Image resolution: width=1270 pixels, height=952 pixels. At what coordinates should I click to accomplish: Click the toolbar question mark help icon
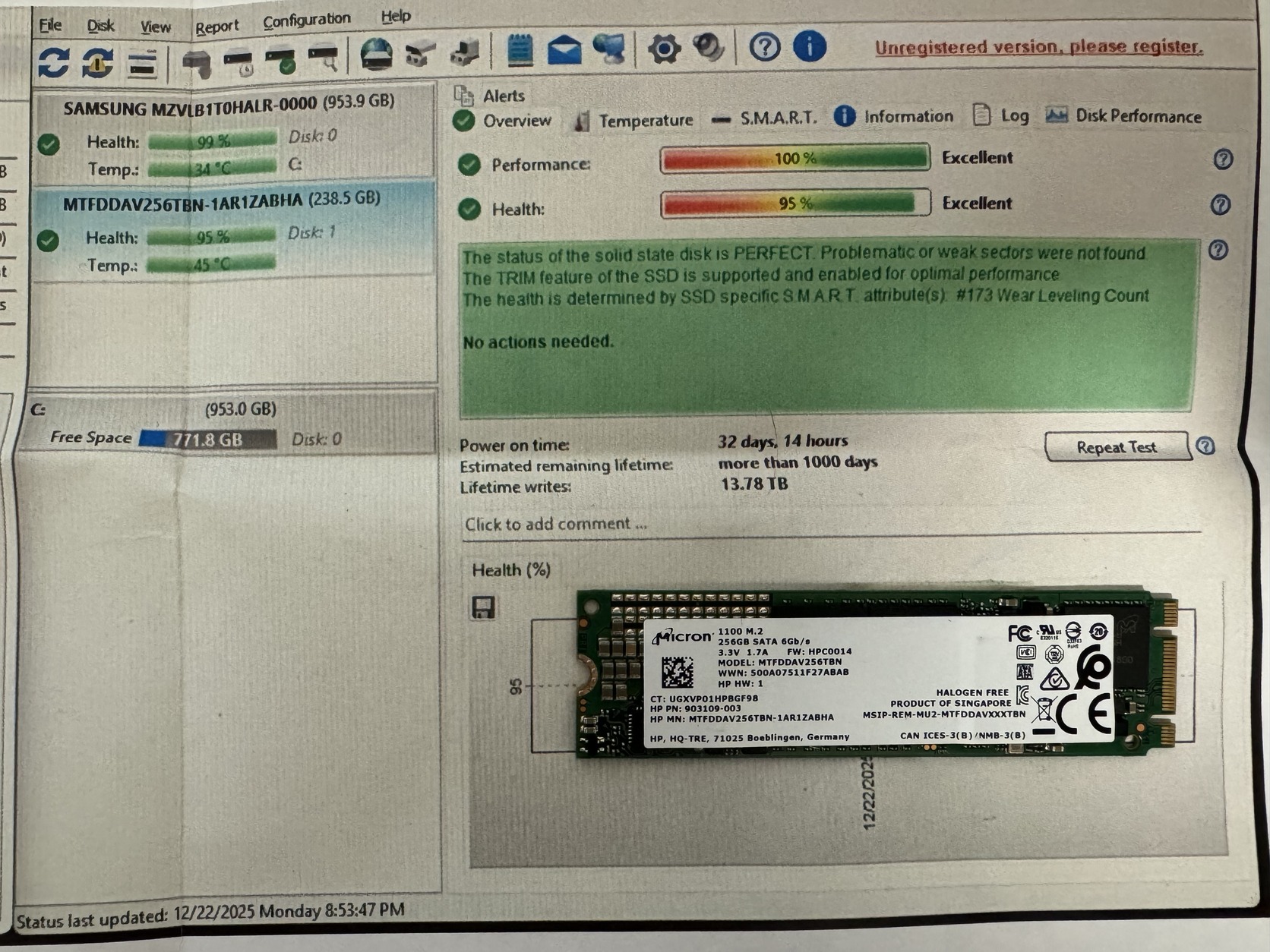click(x=765, y=48)
